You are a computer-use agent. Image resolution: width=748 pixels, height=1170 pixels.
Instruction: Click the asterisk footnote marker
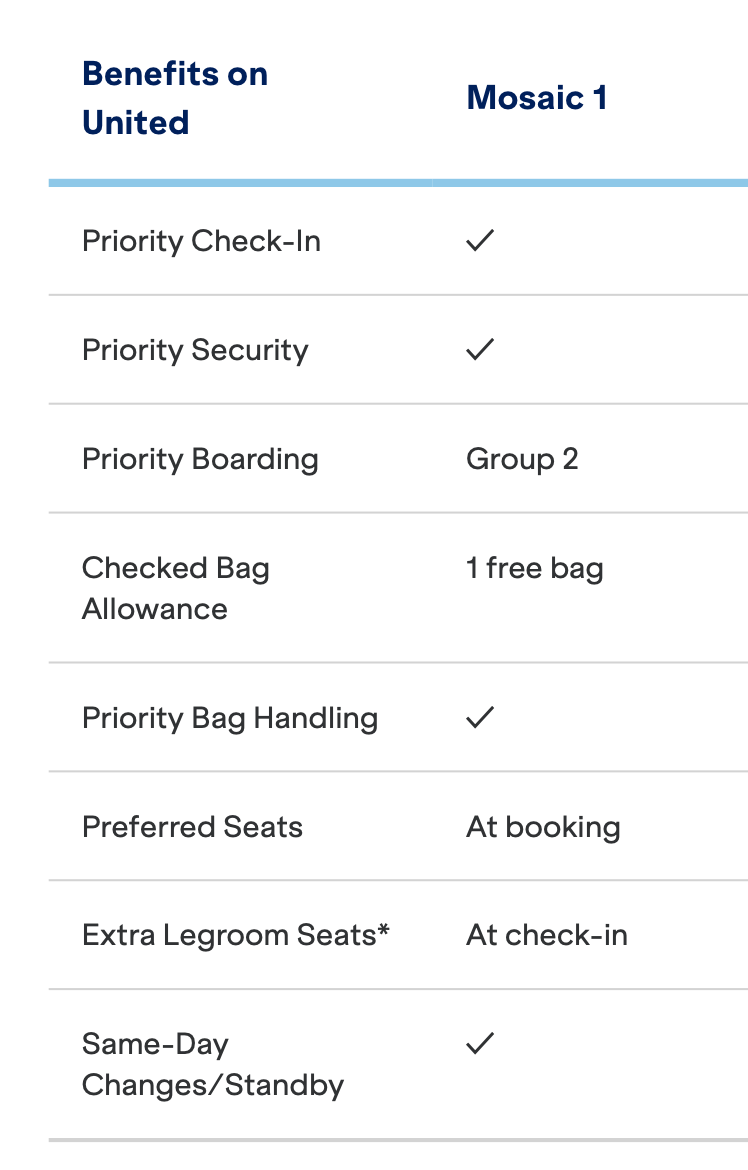pos(384,931)
